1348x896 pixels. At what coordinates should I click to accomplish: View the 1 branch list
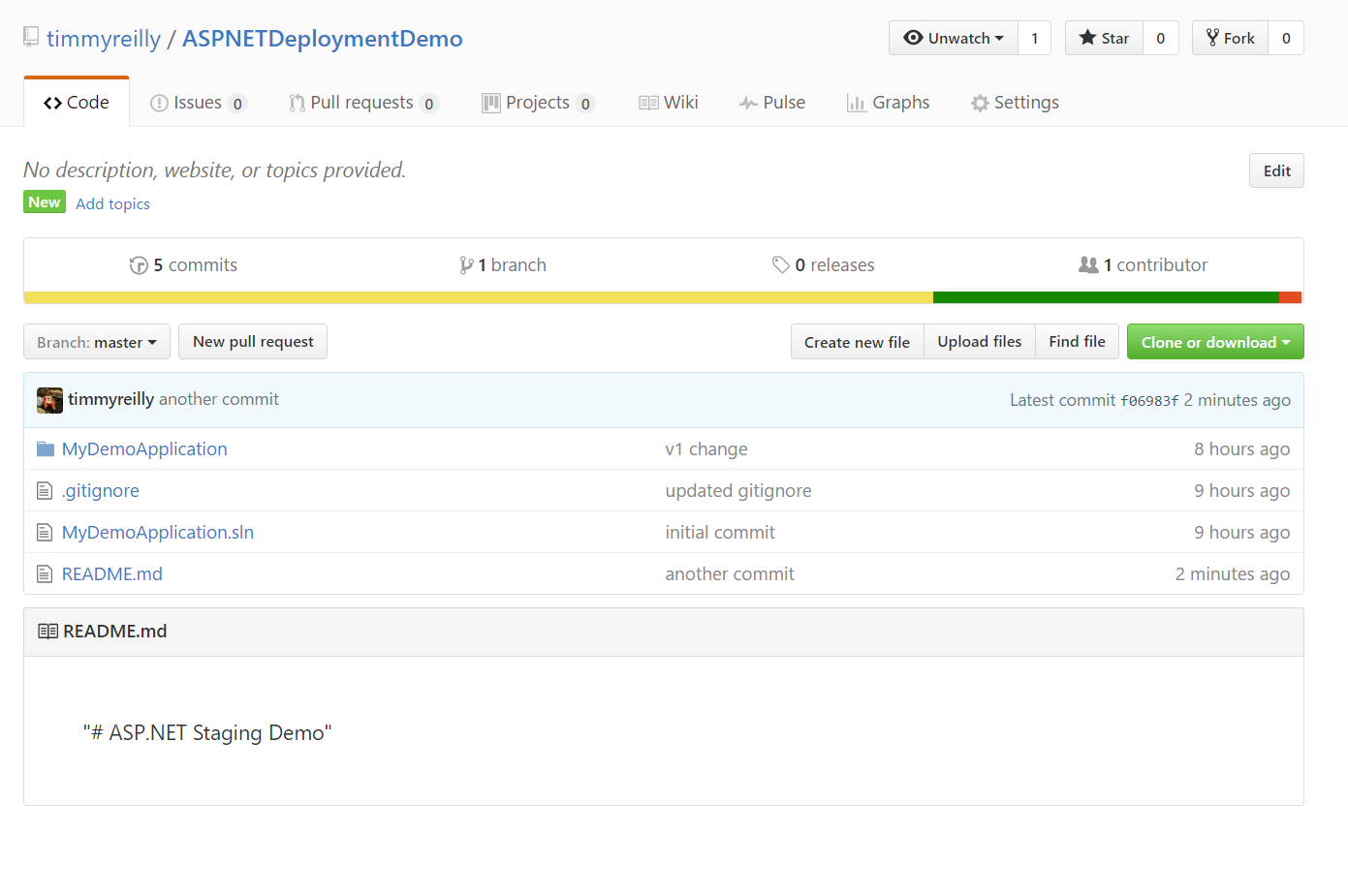click(503, 265)
